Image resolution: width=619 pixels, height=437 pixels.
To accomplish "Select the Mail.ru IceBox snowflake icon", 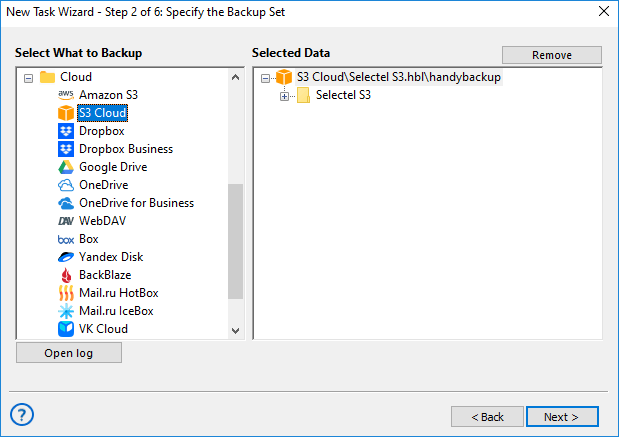I will tap(66, 311).
